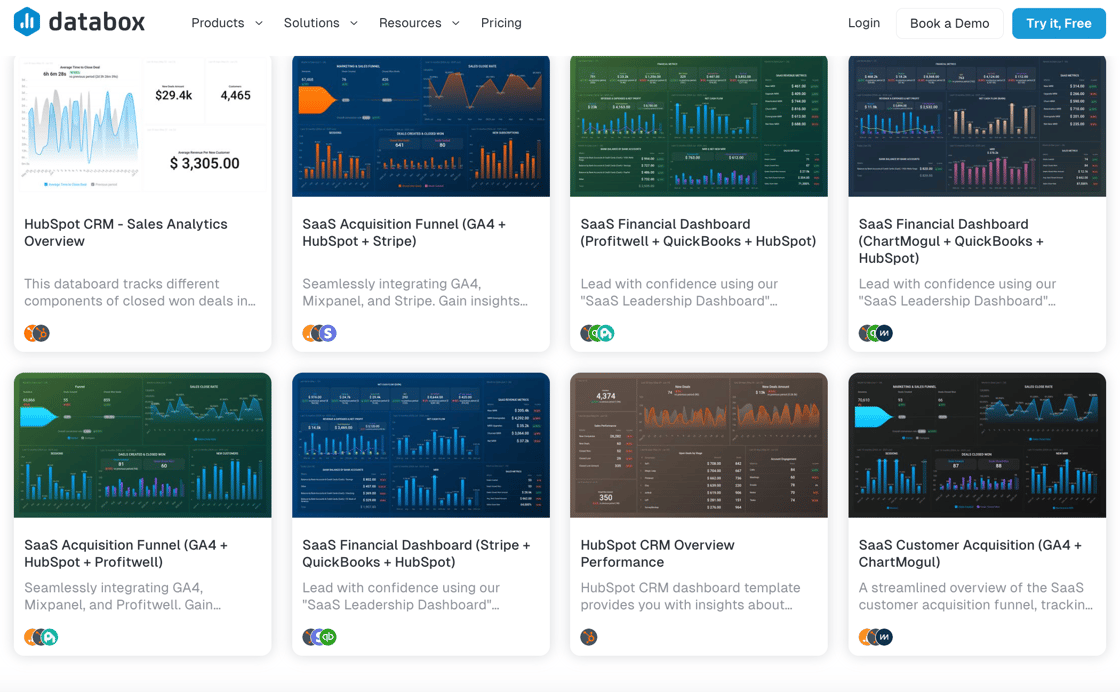The width and height of the screenshot is (1120, 692).
Task: Click the Try it, Free button
Action: click(x=1059, y=24)
